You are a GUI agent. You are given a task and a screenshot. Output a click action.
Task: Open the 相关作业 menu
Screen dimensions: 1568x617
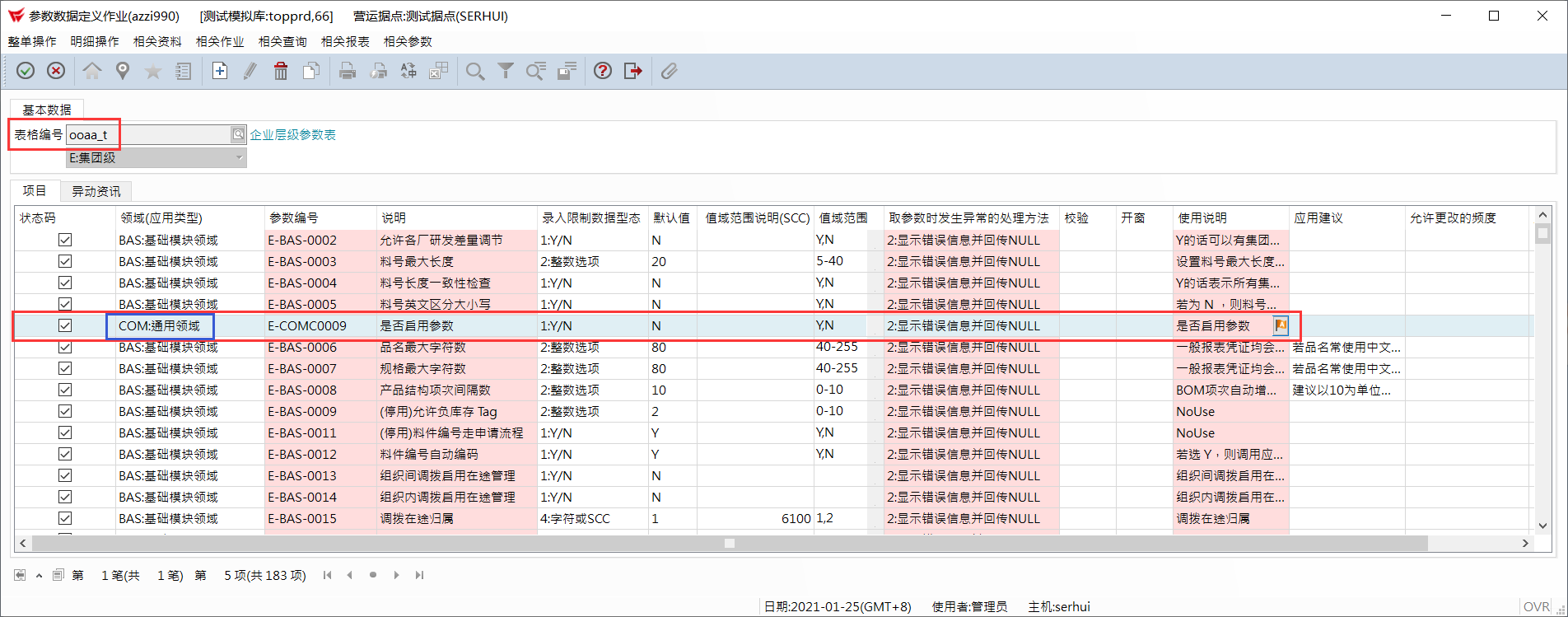220,41
